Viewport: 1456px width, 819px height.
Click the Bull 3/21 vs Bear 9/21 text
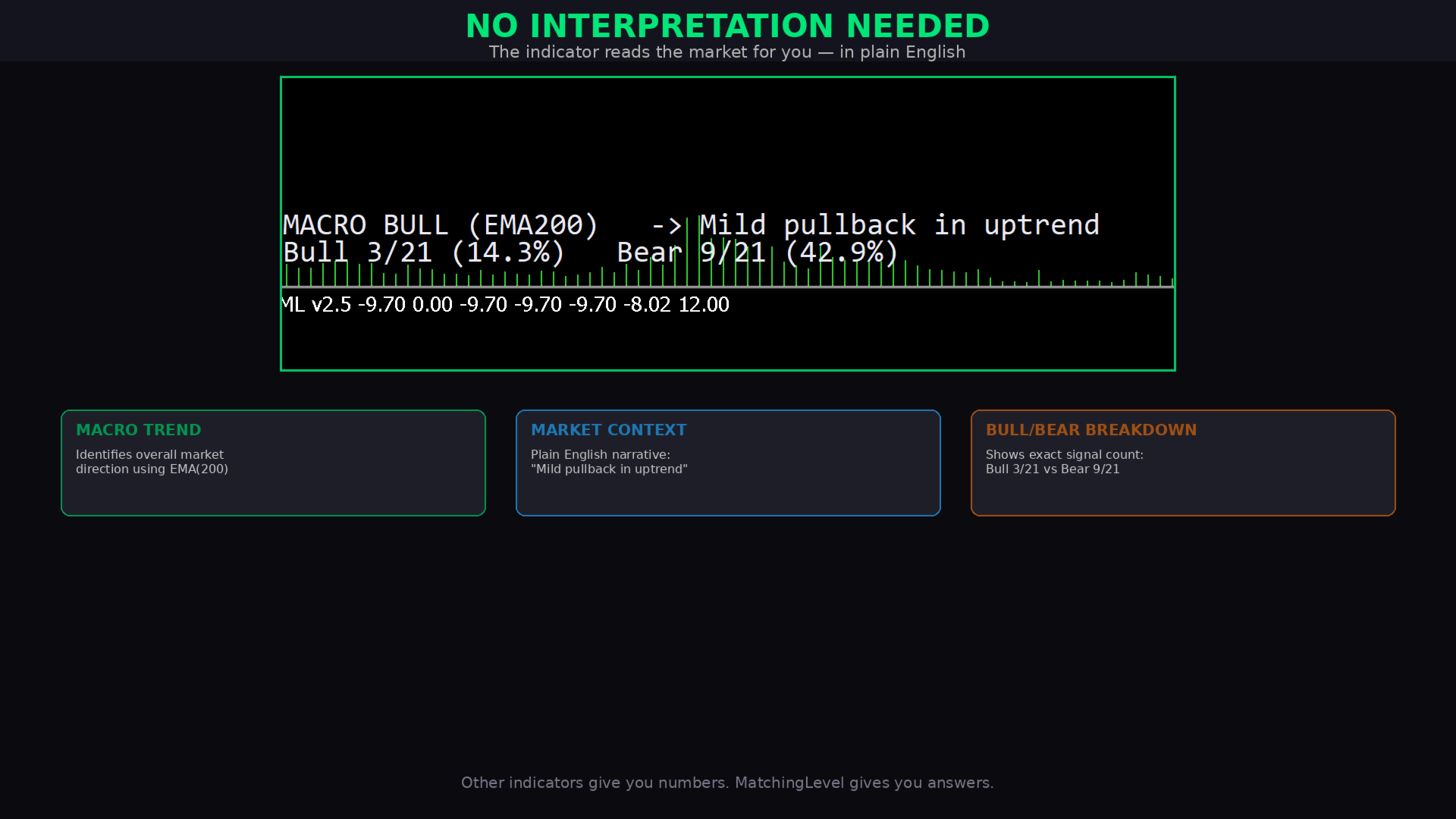point(1052,469)
